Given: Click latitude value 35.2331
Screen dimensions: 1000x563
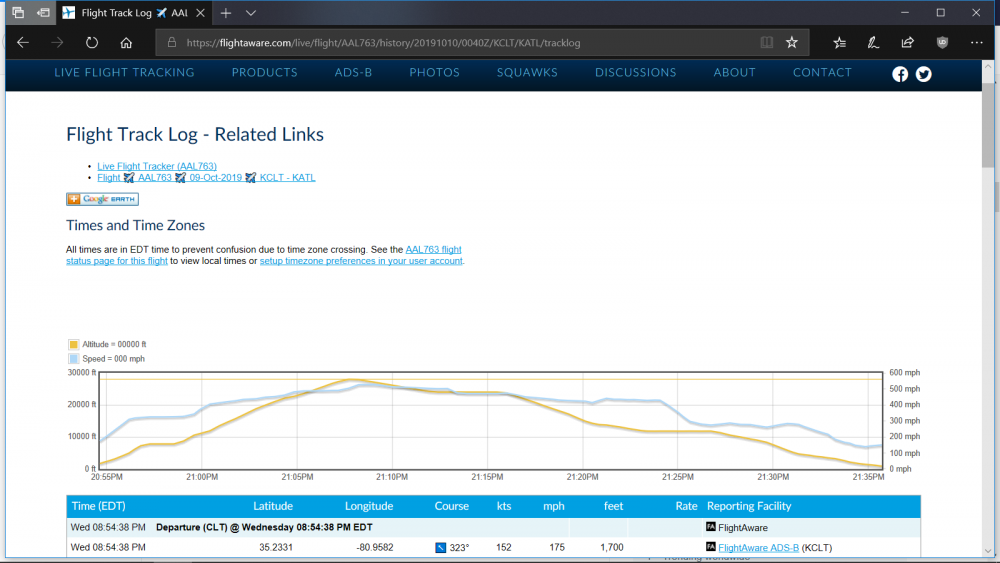Looking at the screenshot, I should point(276,548).
